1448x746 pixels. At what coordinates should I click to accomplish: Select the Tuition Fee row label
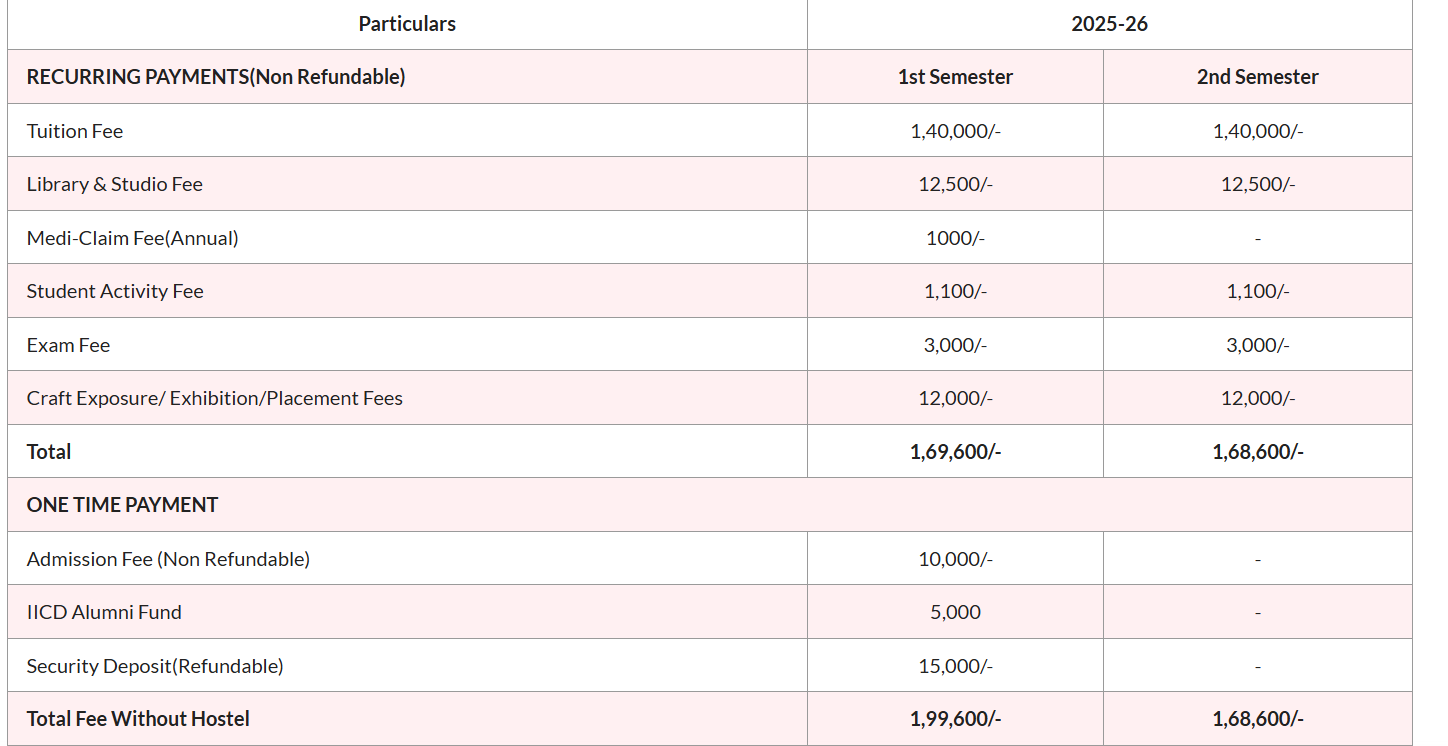[x=75, y=131]
